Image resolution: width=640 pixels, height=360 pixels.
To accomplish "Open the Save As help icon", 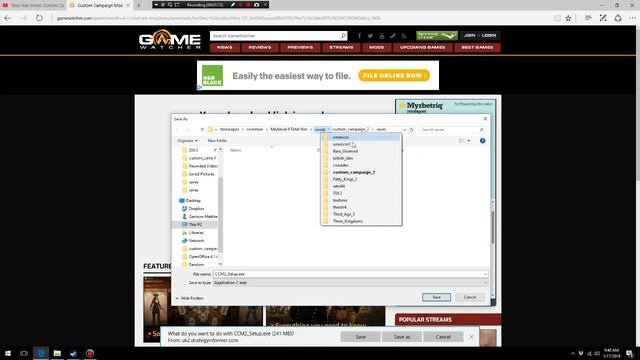I will [x=482, y=141].
